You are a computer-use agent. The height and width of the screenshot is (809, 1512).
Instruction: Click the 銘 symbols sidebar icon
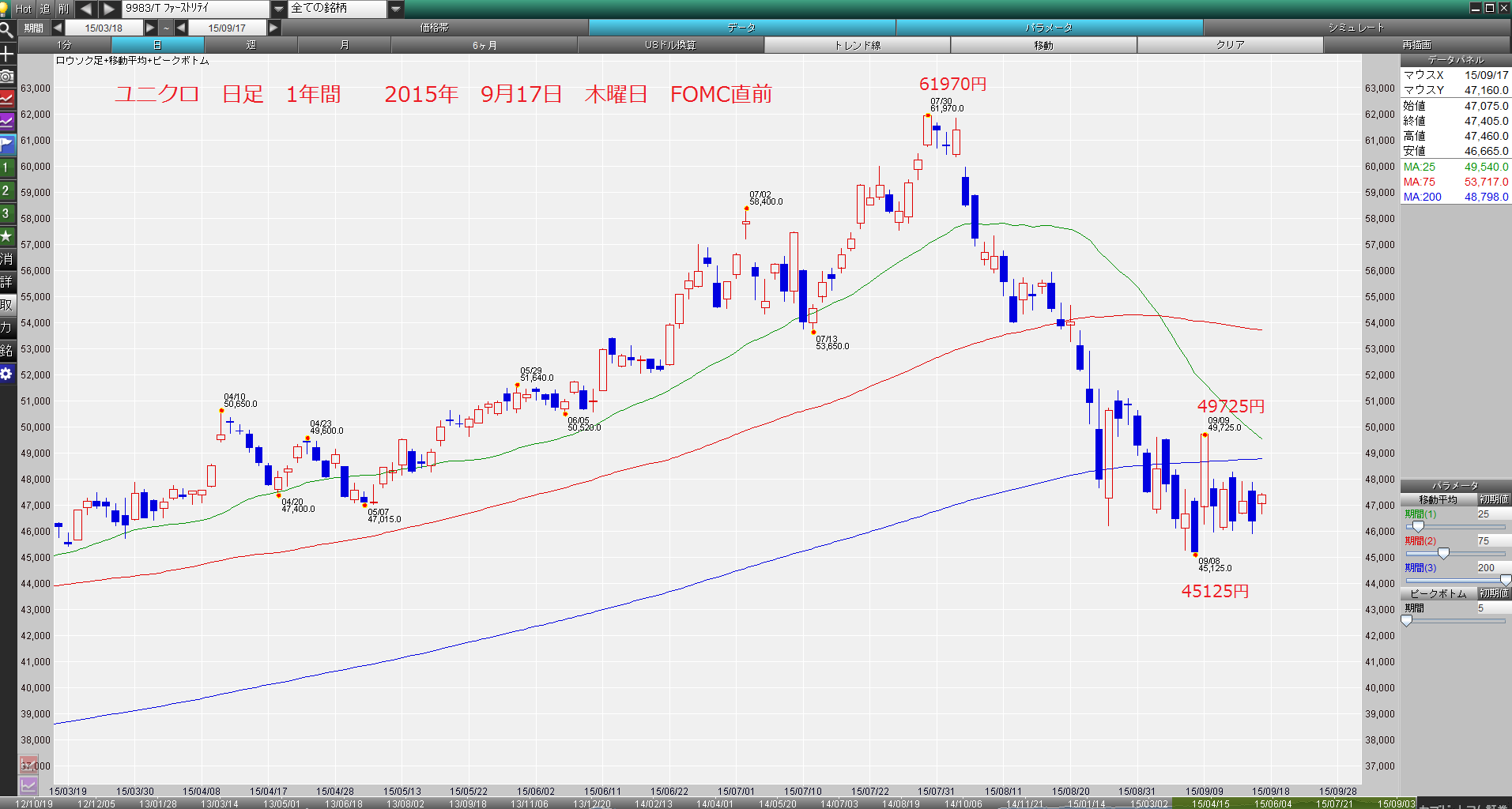(x=7, y=350)
